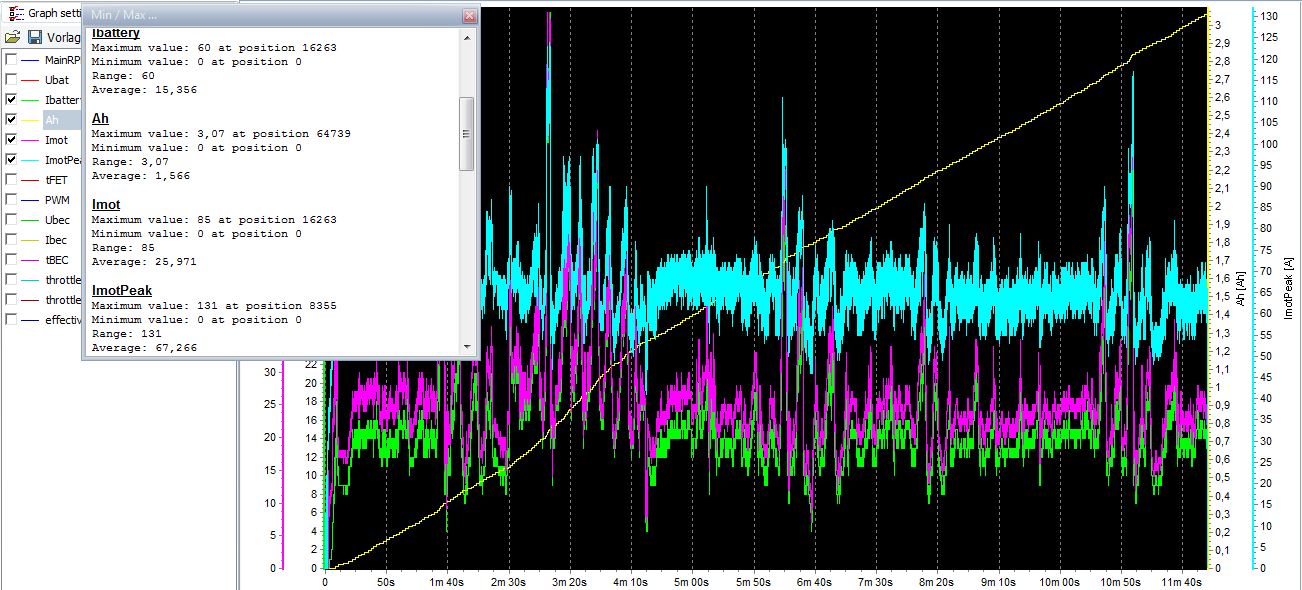Select the highlighted Ah list entry
1302x590 pixels.
(52, 120)
